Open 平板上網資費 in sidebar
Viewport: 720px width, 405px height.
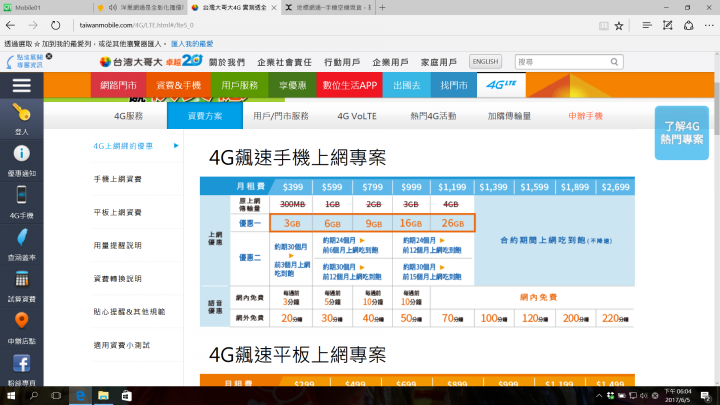tap(118, 212)
